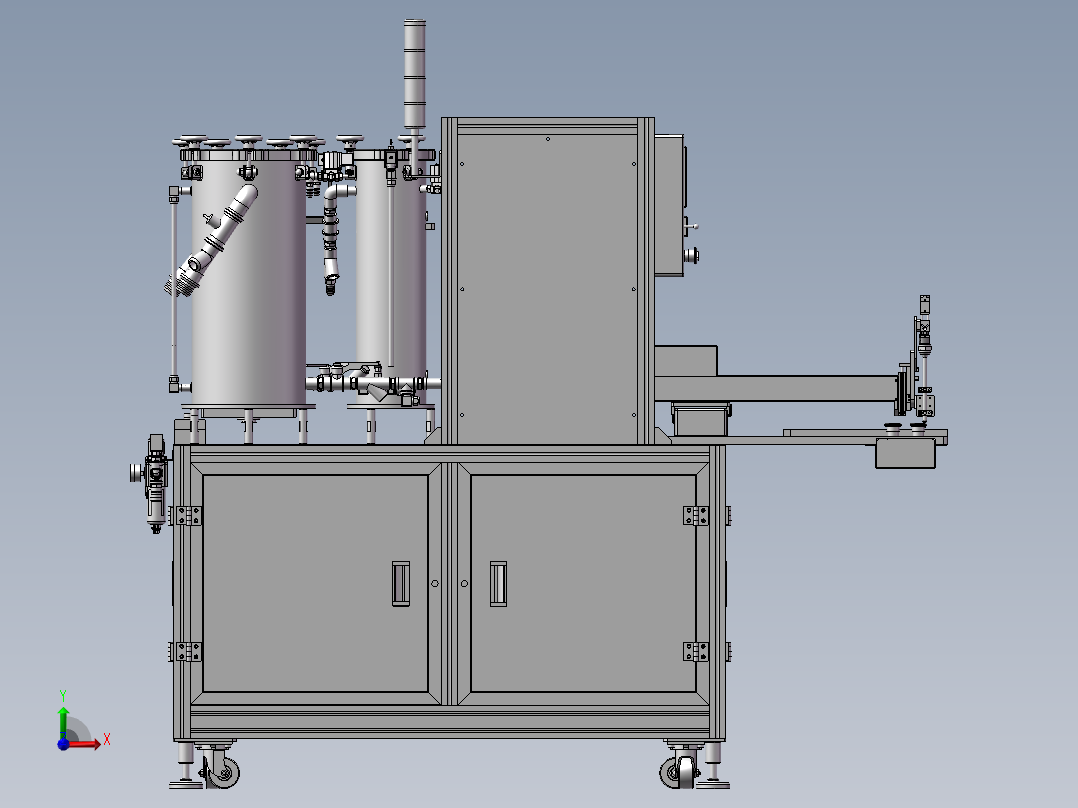
Task: Click the left cabinet door handle
Action: click(400, 583)
